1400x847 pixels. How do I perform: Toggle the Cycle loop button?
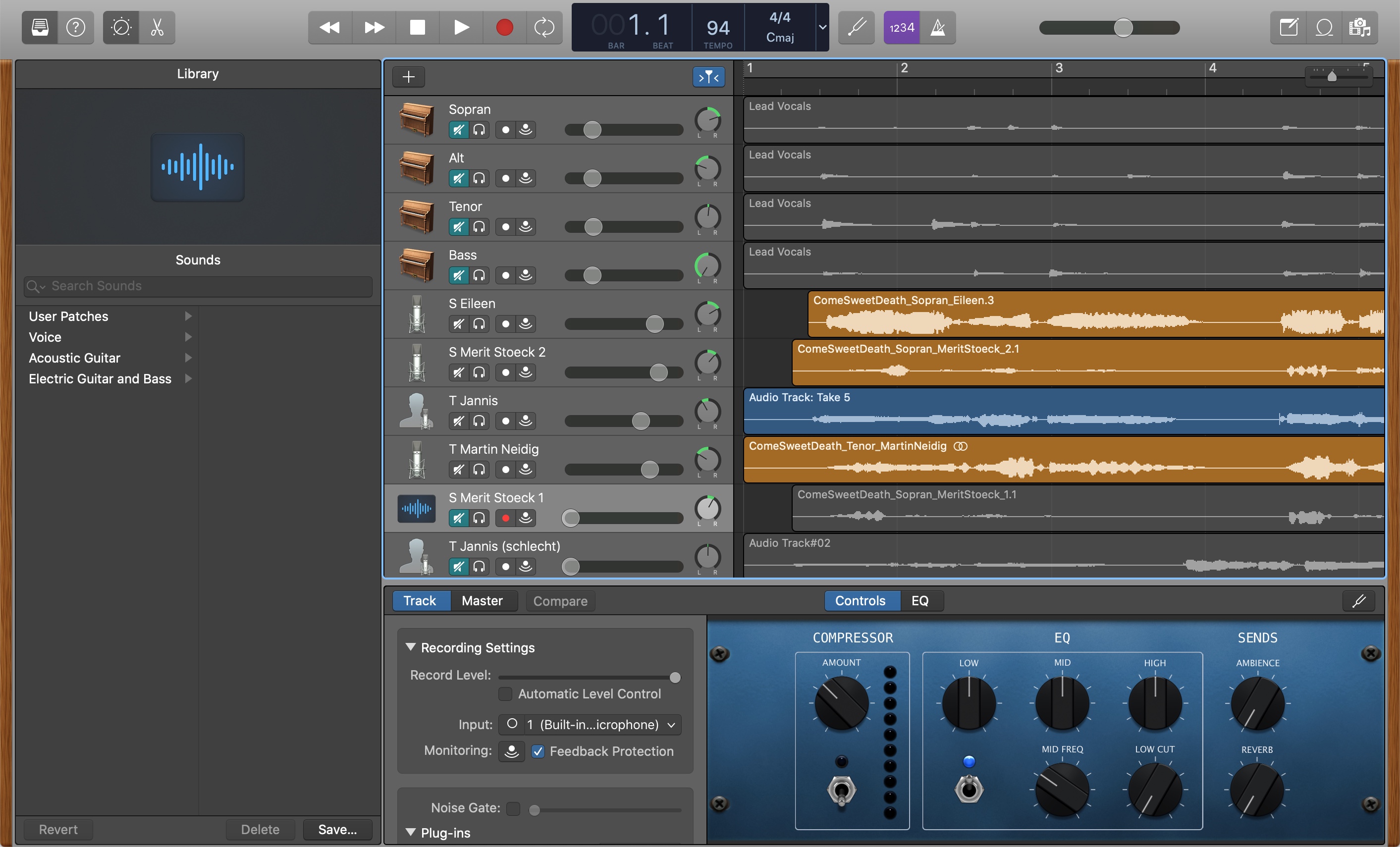click(x=544, y=27)
